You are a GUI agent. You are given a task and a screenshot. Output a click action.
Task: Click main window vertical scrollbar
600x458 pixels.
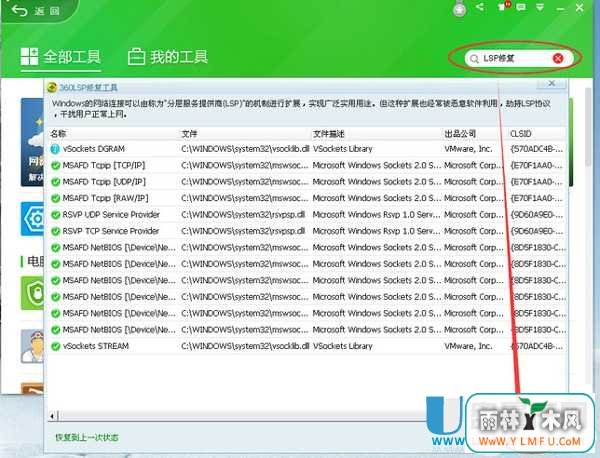click(x=588, y=126)
